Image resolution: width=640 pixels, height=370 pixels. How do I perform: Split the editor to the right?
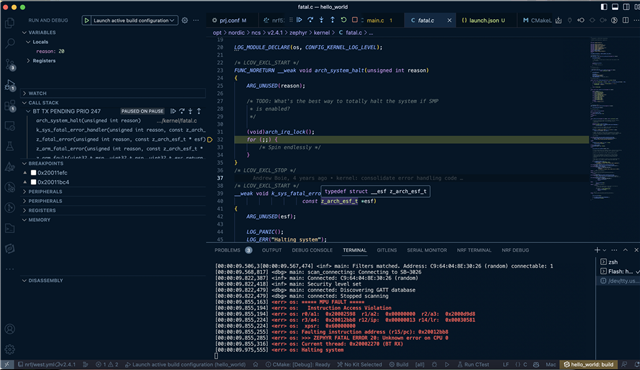[x=625, y=20]
